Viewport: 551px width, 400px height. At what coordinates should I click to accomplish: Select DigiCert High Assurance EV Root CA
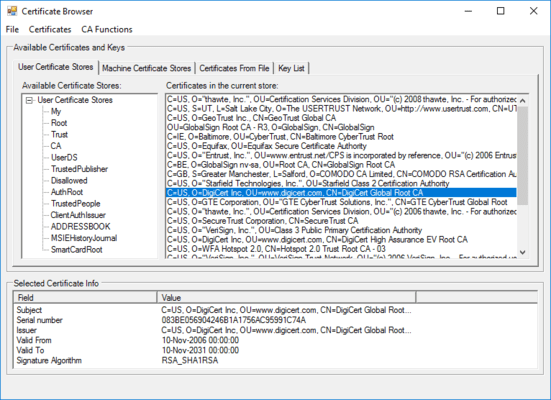pyautogui.click(x=341, y=240)
